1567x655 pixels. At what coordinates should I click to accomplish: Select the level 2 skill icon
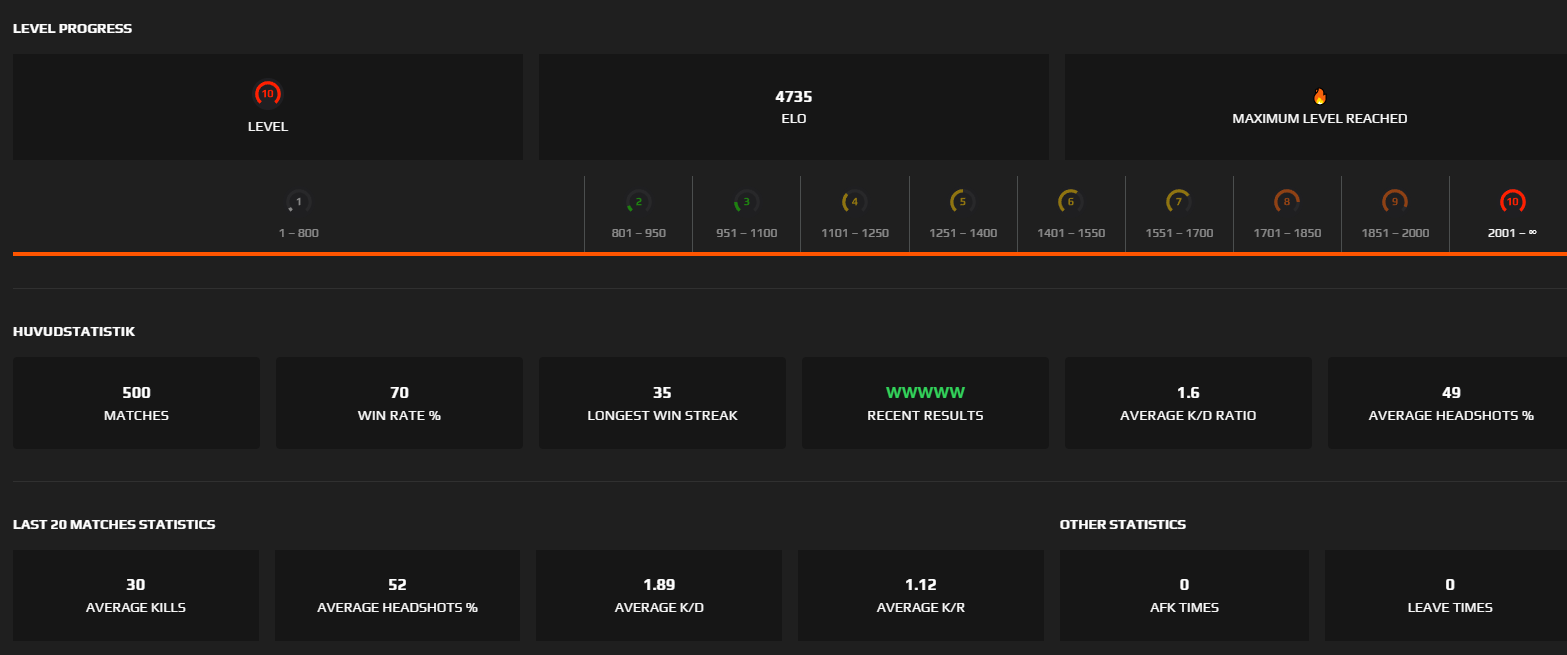638,202
